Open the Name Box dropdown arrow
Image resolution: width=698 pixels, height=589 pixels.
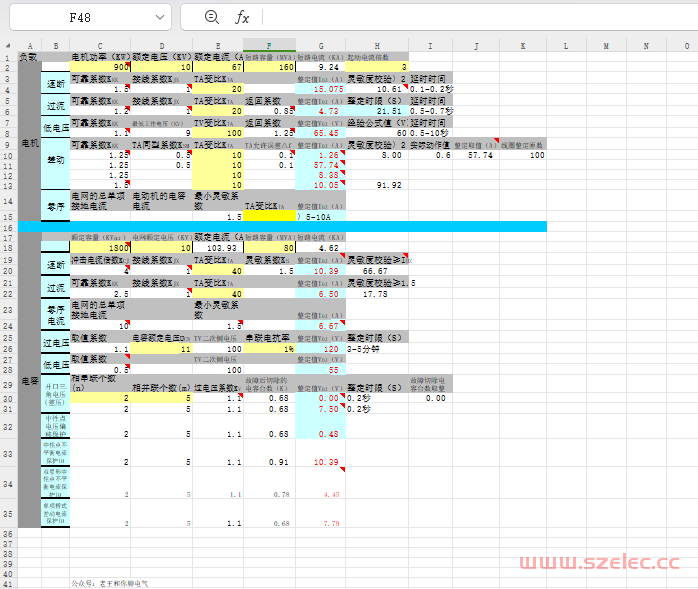160,17
